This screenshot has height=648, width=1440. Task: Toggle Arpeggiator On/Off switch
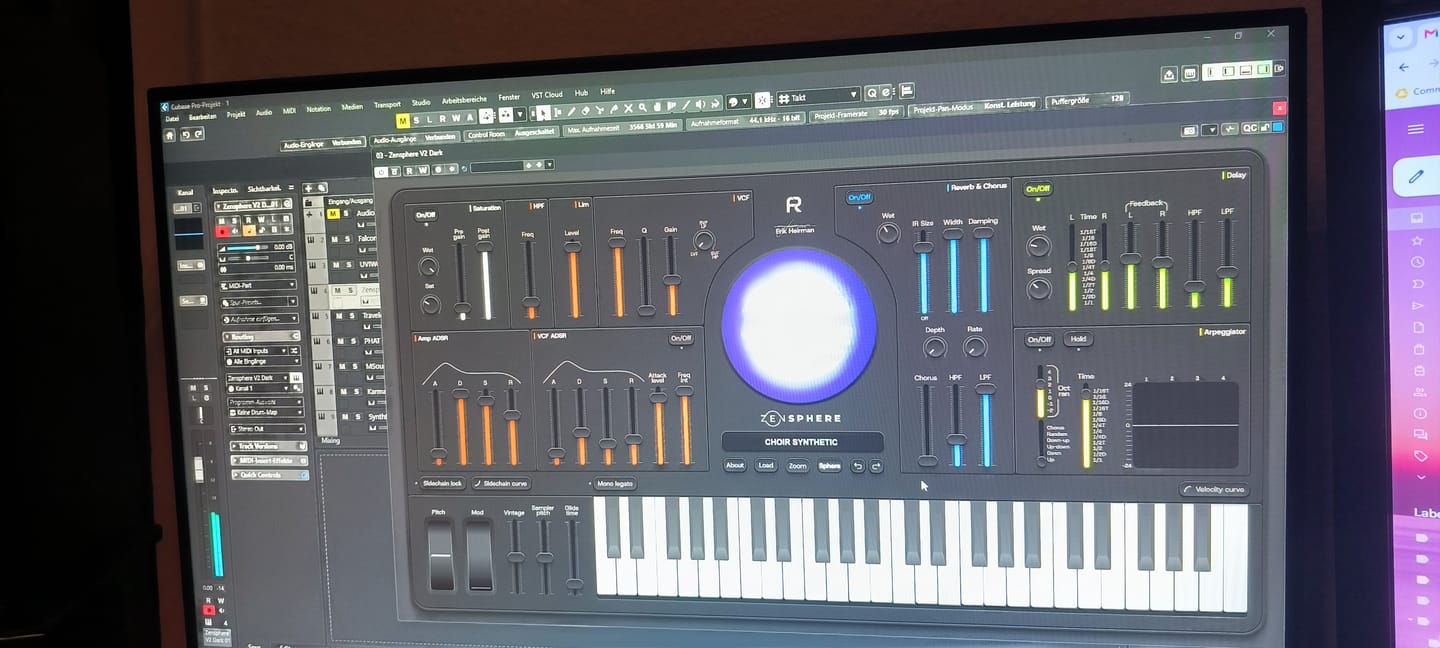click(1039, 340)
